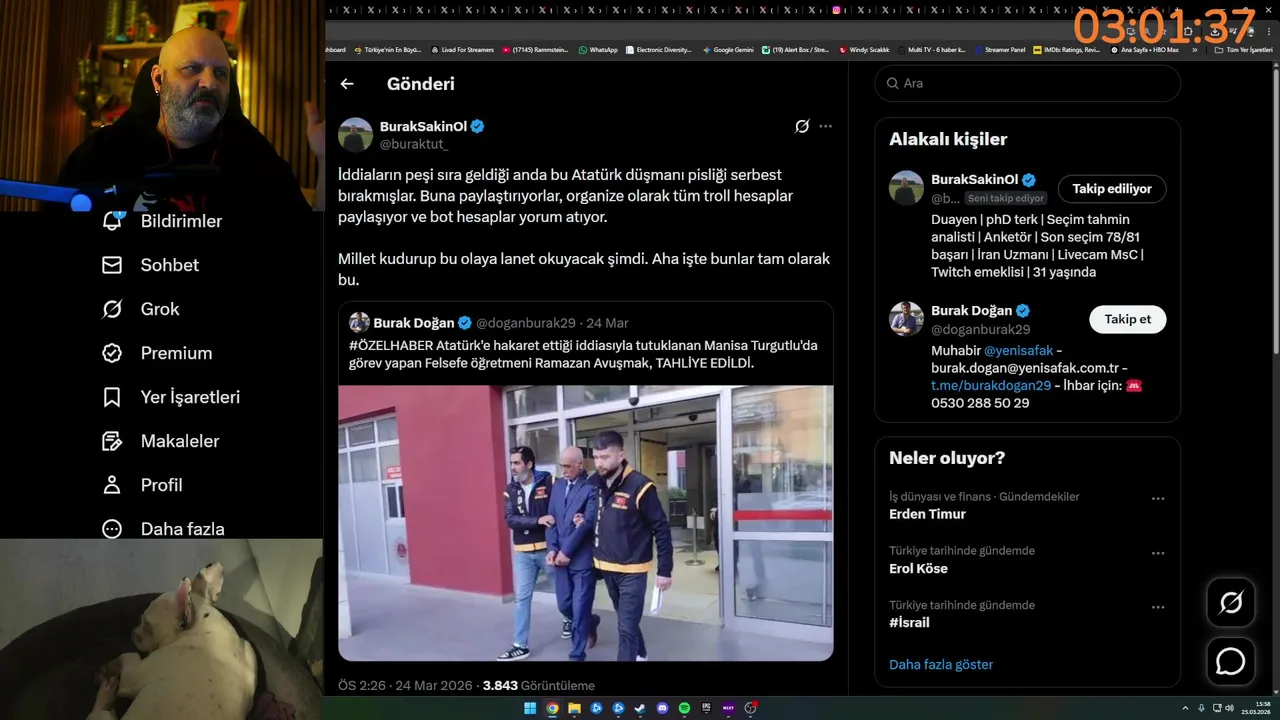
Task: Click Daha fazla göster under trends
Action: click(x=941, y=664)
